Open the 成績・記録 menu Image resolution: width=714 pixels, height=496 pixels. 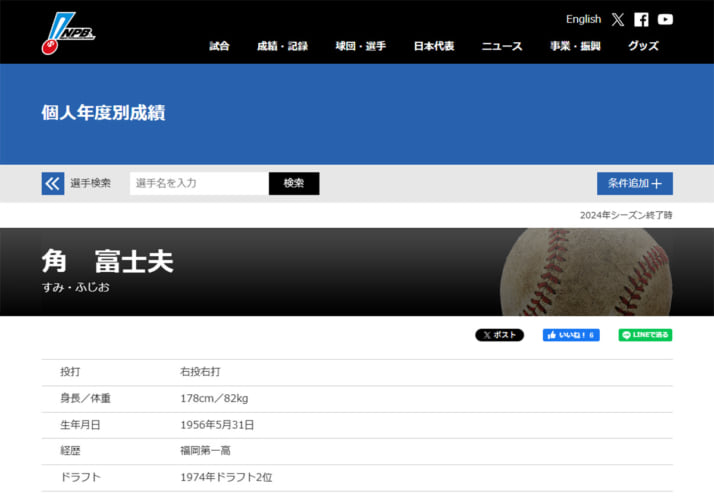(282, 46)
